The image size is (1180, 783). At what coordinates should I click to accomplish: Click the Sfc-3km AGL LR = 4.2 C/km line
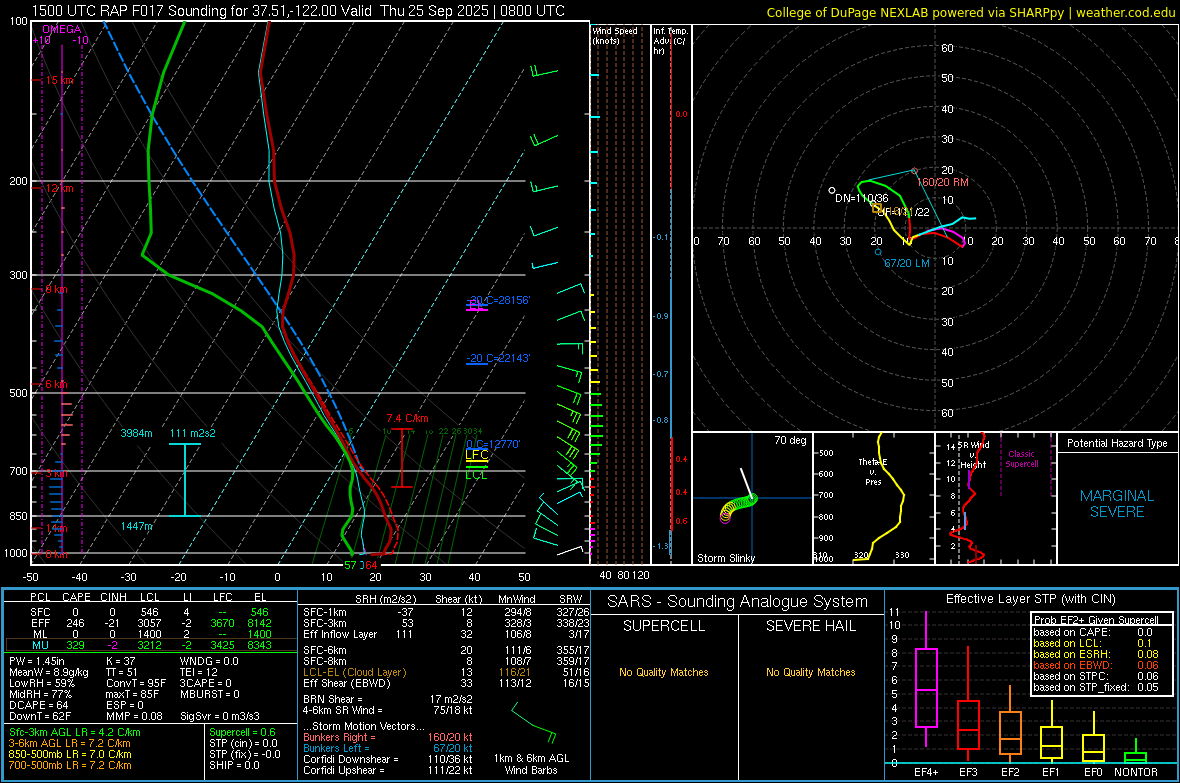pos(75,732)
